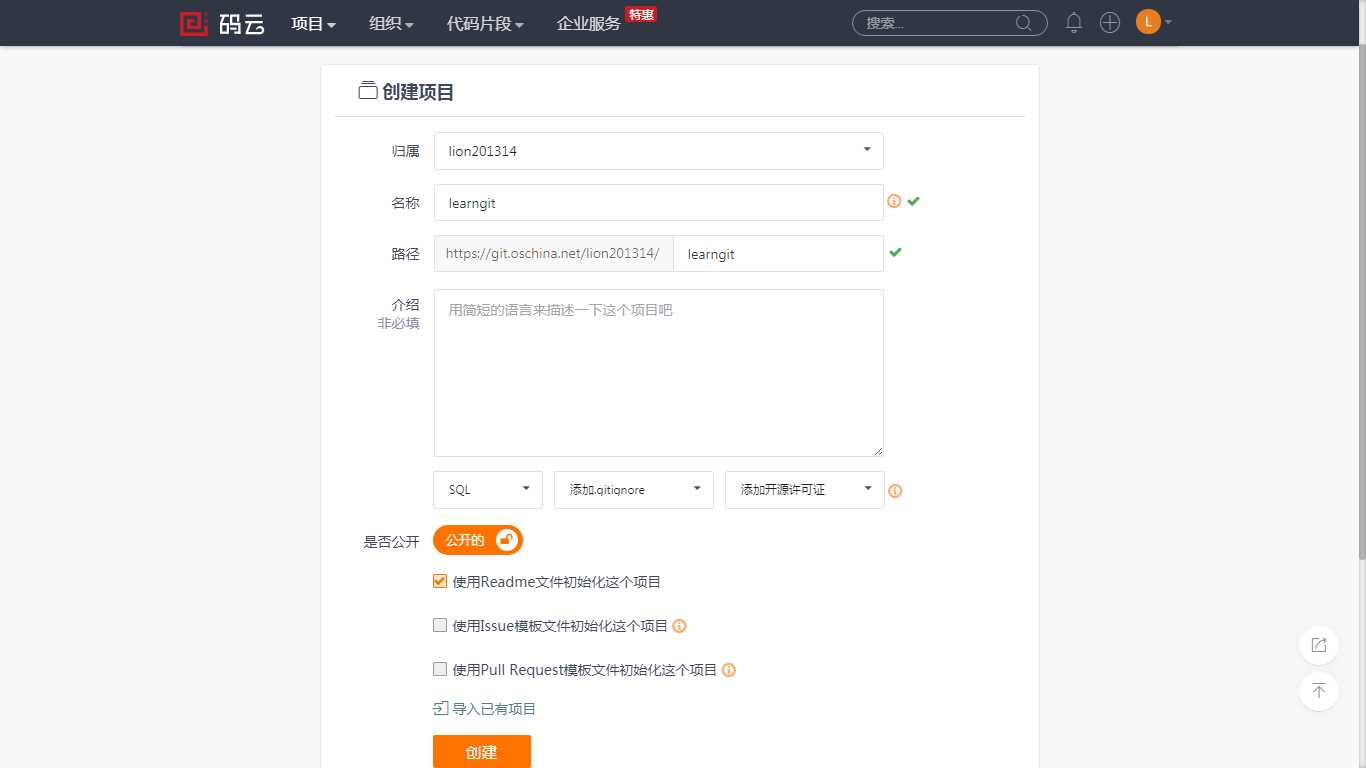Click the 名称 input with learngit
This screenshot has width=1366, height=768.
point(659,202)
